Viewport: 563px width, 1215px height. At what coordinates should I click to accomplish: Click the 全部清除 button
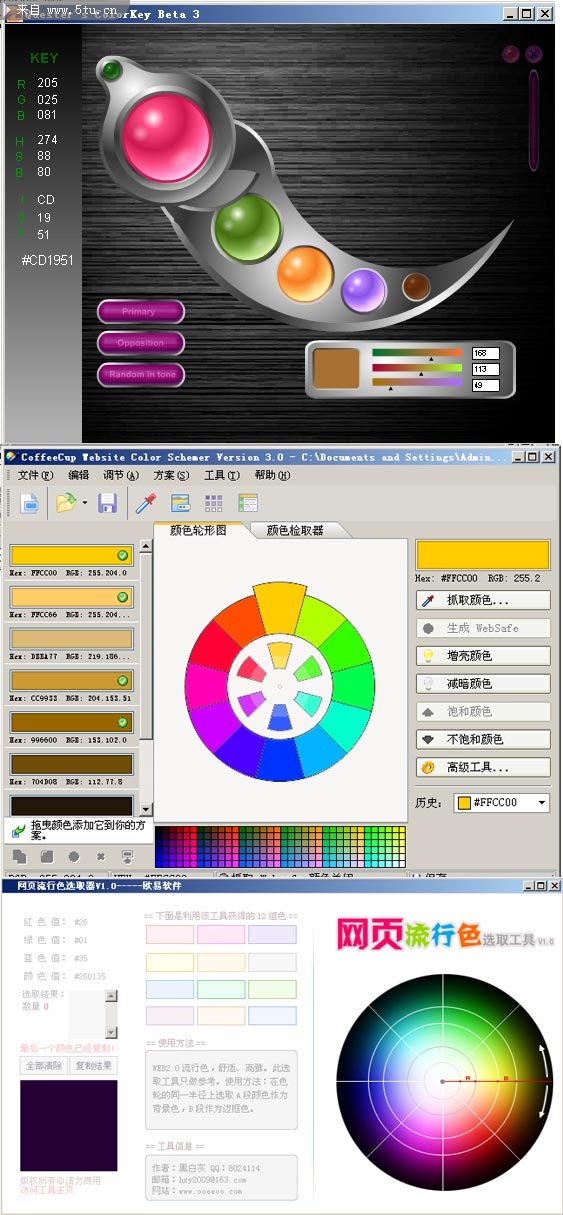(44, 1065)
